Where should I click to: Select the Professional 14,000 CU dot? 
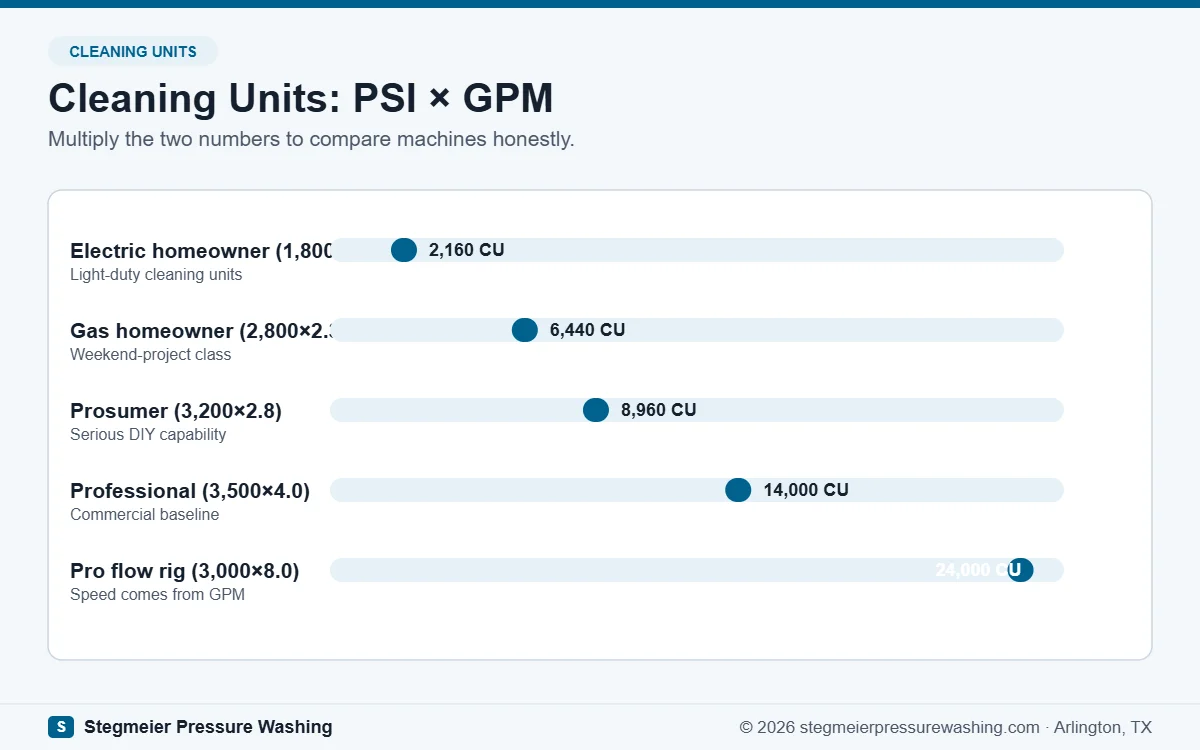pos(738,490)
